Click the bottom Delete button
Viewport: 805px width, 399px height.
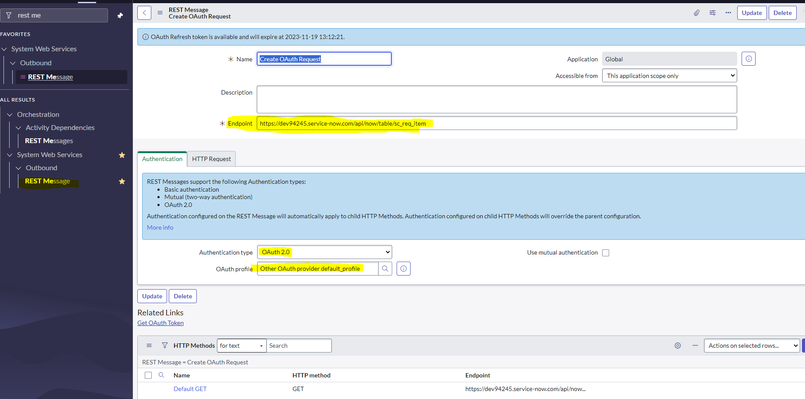(x=183, y=296)
